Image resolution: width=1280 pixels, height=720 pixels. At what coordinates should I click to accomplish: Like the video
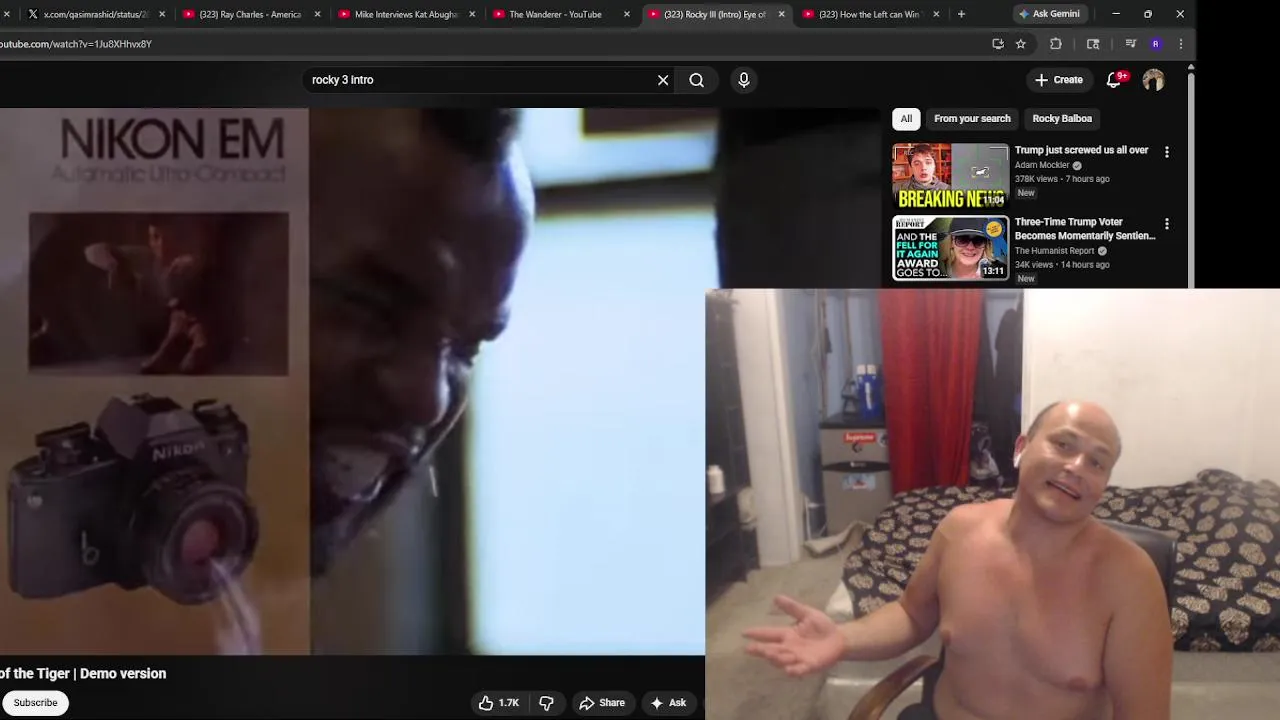(x=498, y=703)
